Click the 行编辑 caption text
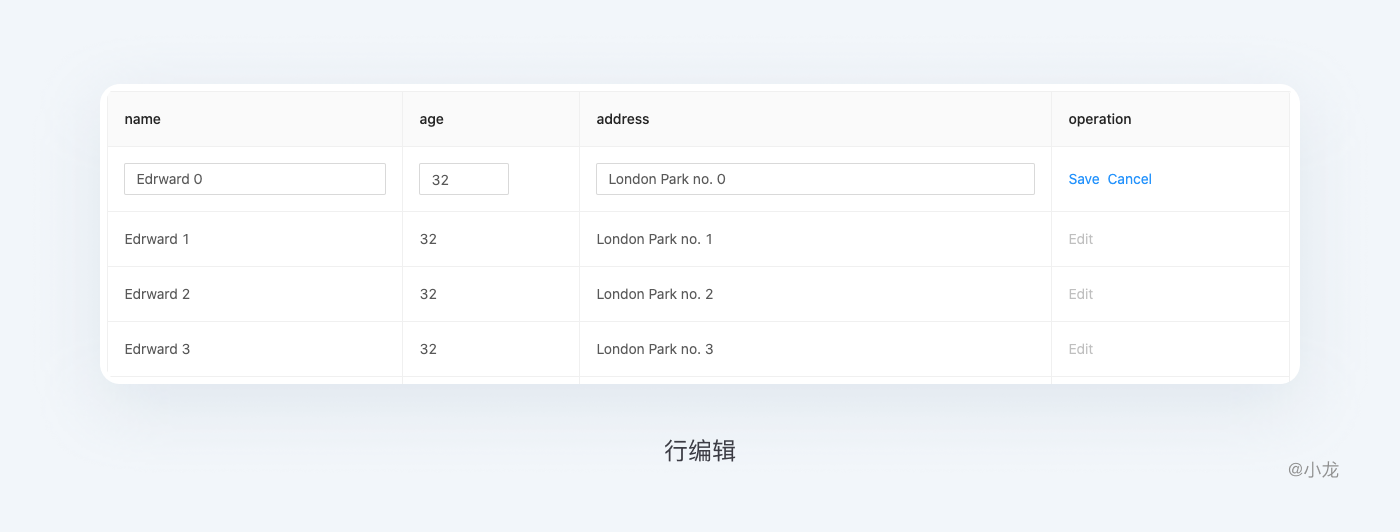This screenshot has width=1400, height=532. (700, 451)
